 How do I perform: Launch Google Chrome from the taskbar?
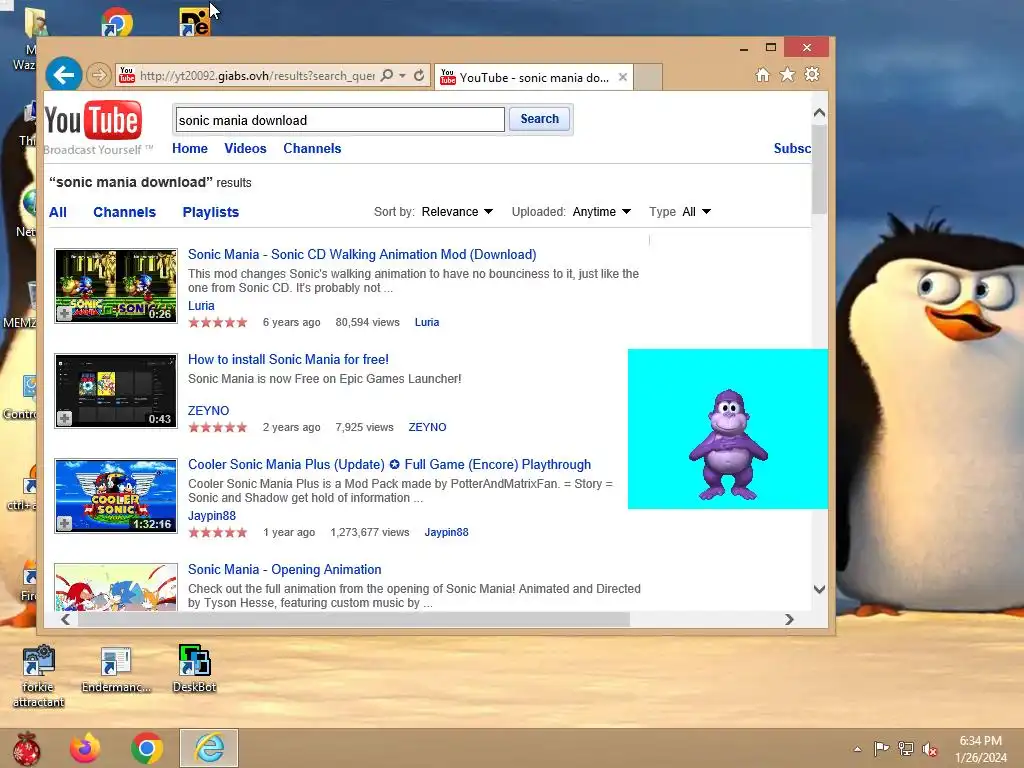(147, 748)
